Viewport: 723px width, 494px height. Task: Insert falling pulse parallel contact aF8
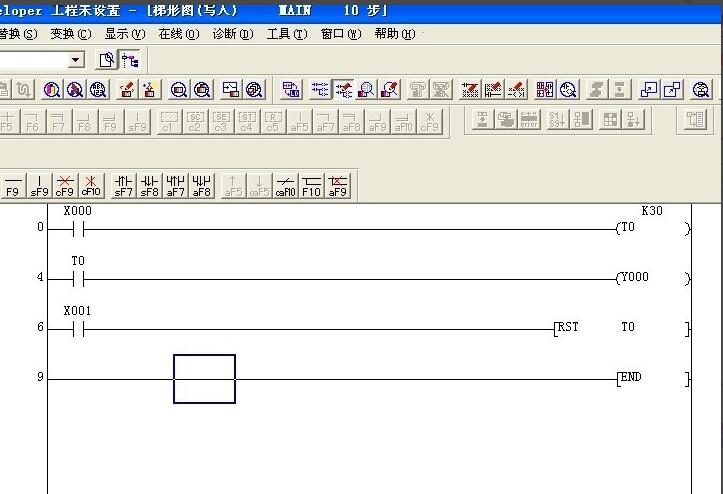point(201,186)
